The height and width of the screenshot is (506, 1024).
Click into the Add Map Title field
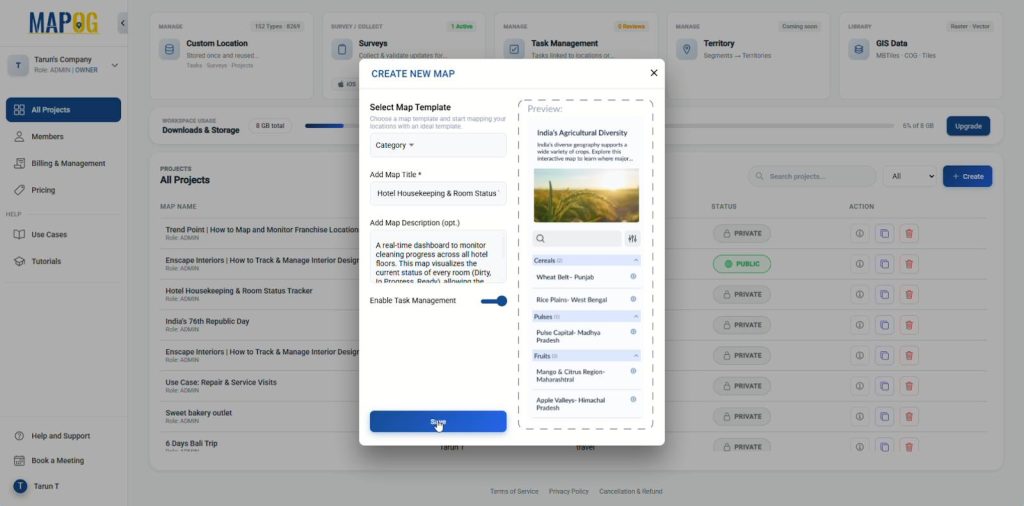pos(437,193)
